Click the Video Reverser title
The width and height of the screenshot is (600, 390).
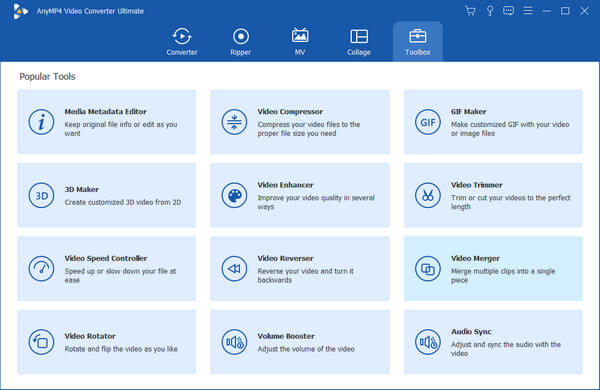coord(285,258)
